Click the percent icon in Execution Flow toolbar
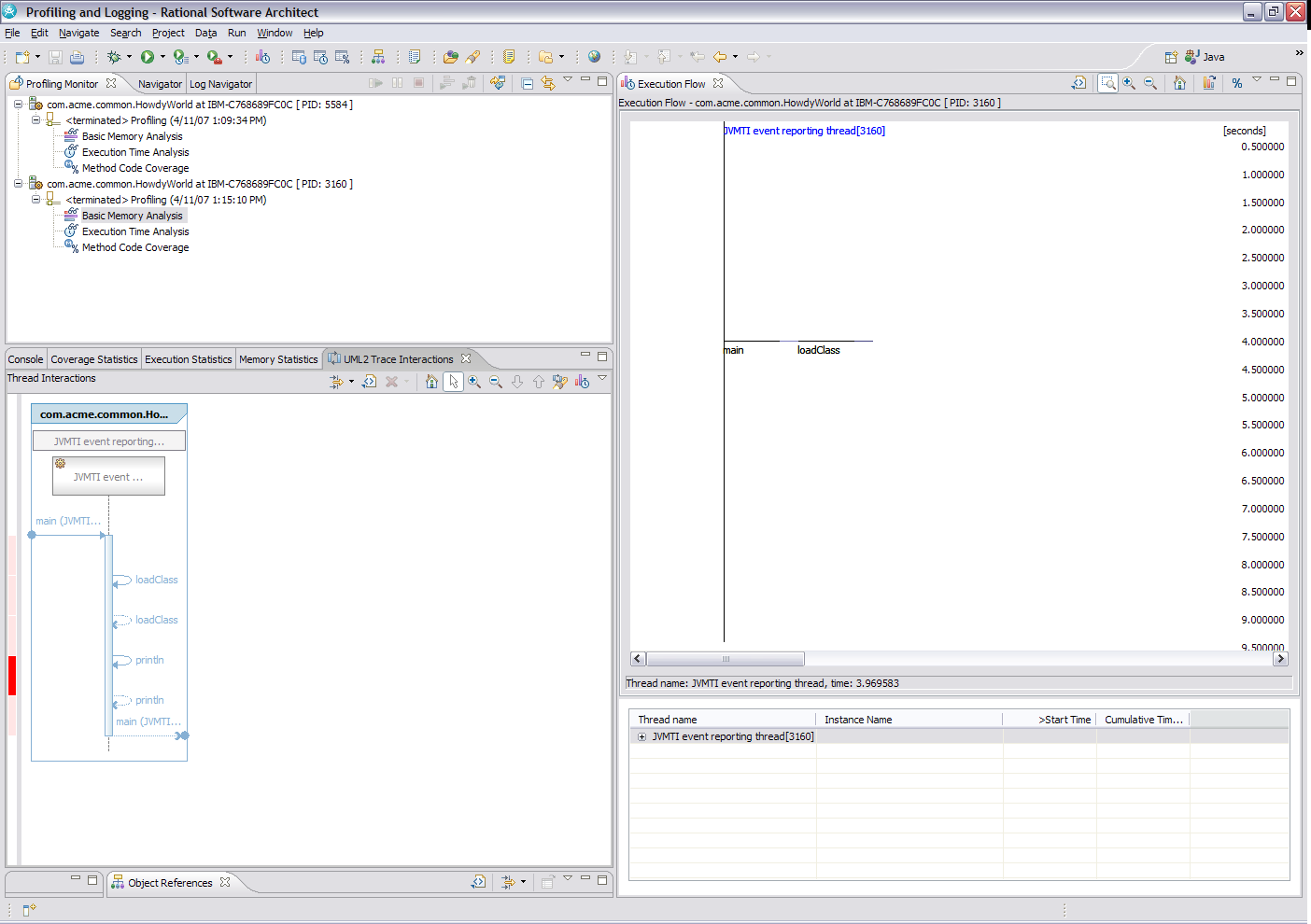Viewport: 1311px width, 924px height. (1237, 83)
